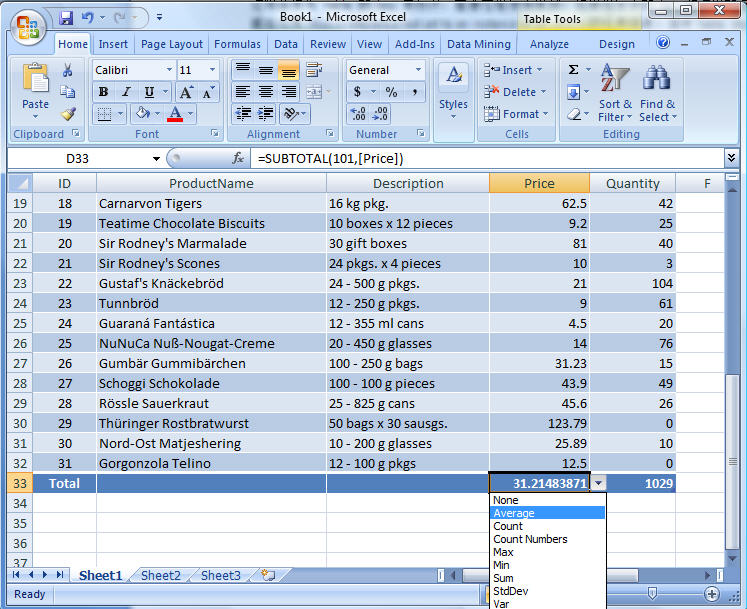
Task: Increase font size with Grow Font
Action: [x=186, y=92]
